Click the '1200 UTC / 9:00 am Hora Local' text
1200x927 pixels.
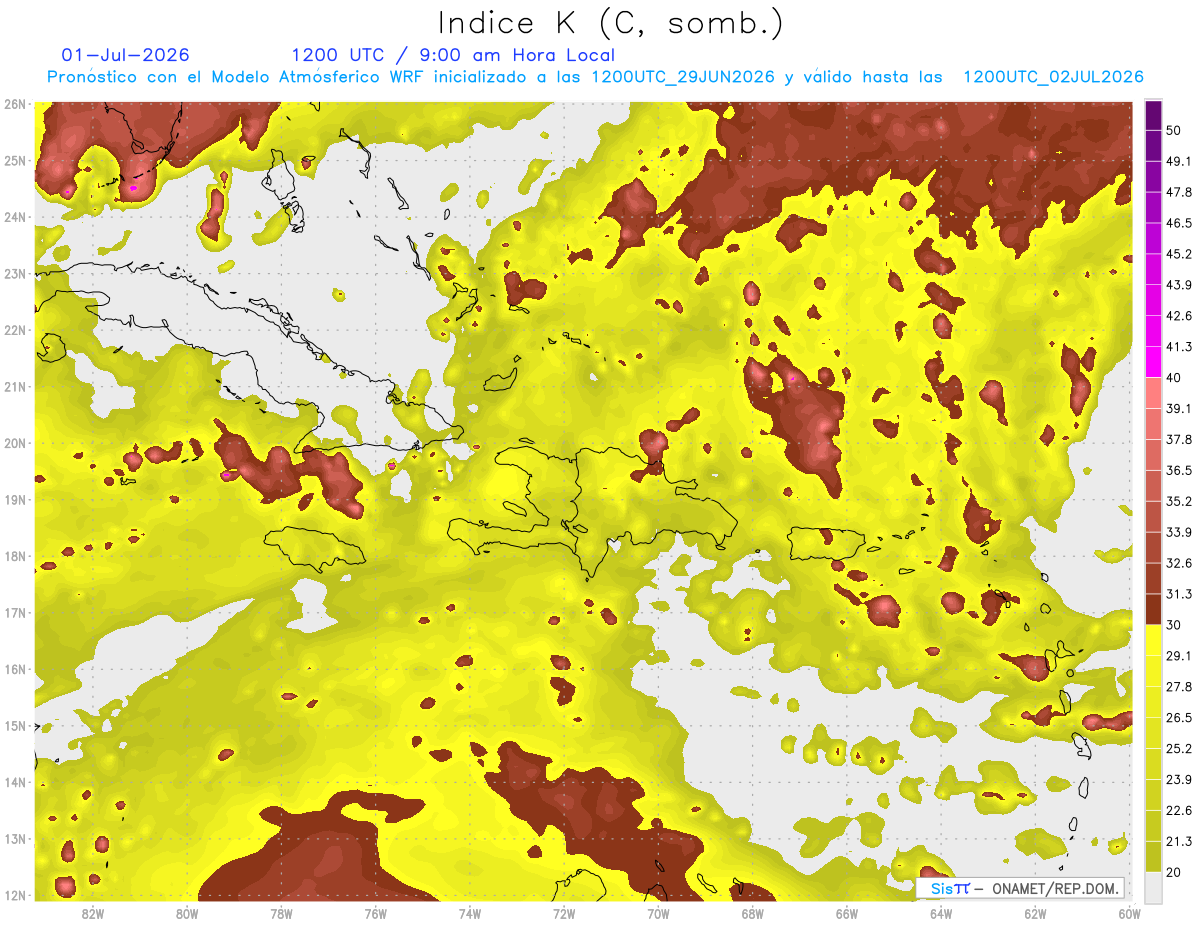point(453,55)
